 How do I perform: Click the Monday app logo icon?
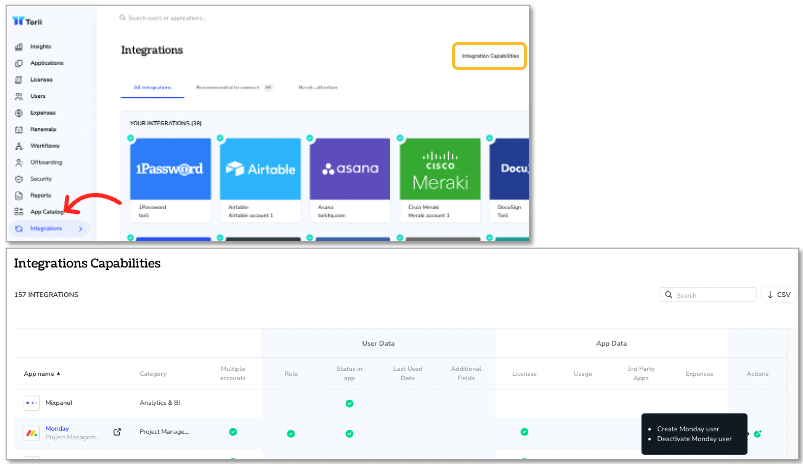[x=31, y=433]
